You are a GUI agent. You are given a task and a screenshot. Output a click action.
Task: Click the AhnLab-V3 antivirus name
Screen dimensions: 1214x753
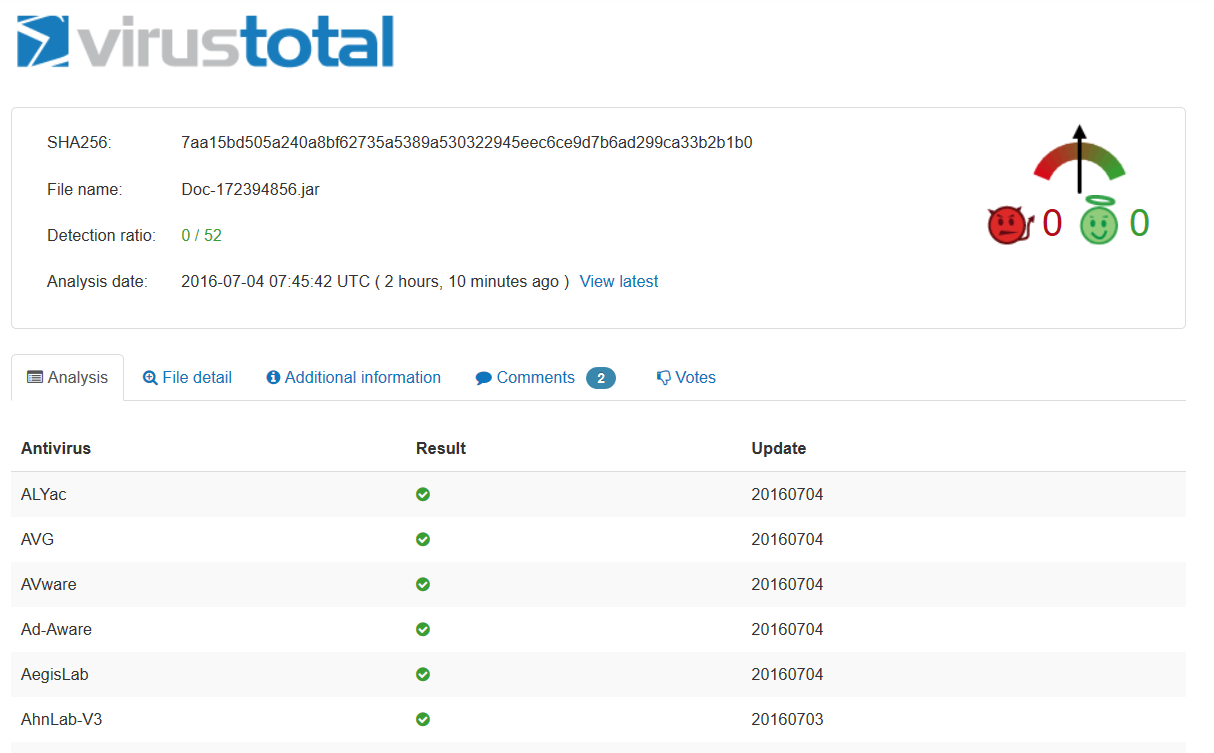coord(60,719)
